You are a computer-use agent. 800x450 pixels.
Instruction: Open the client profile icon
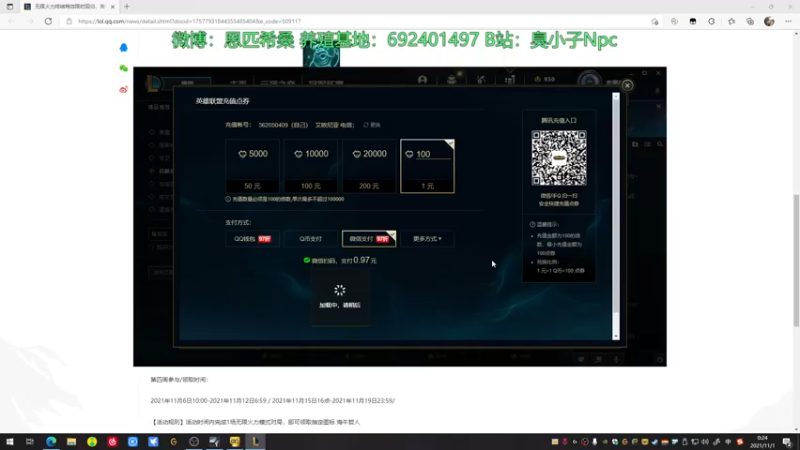click(x=422, y=80)
